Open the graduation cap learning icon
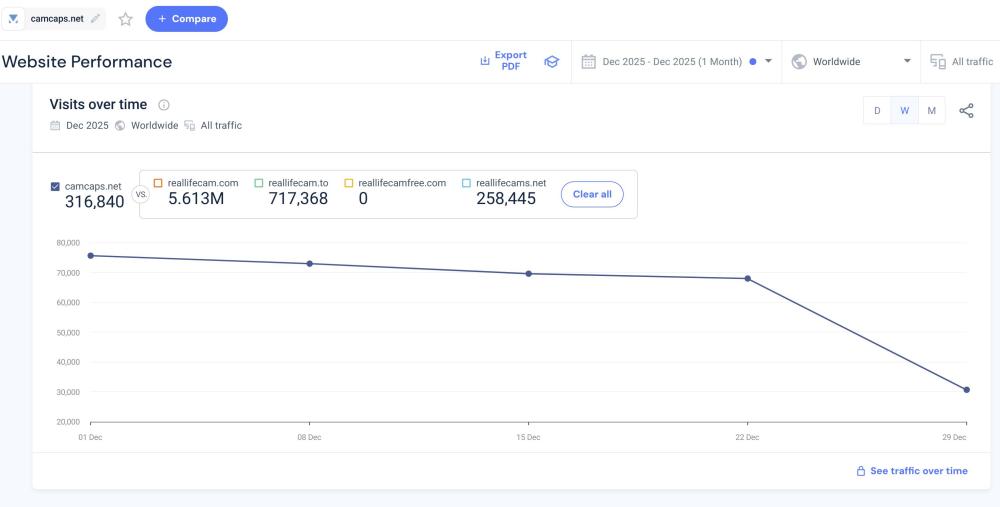1000x507 pixels. [x=550, y=62]
